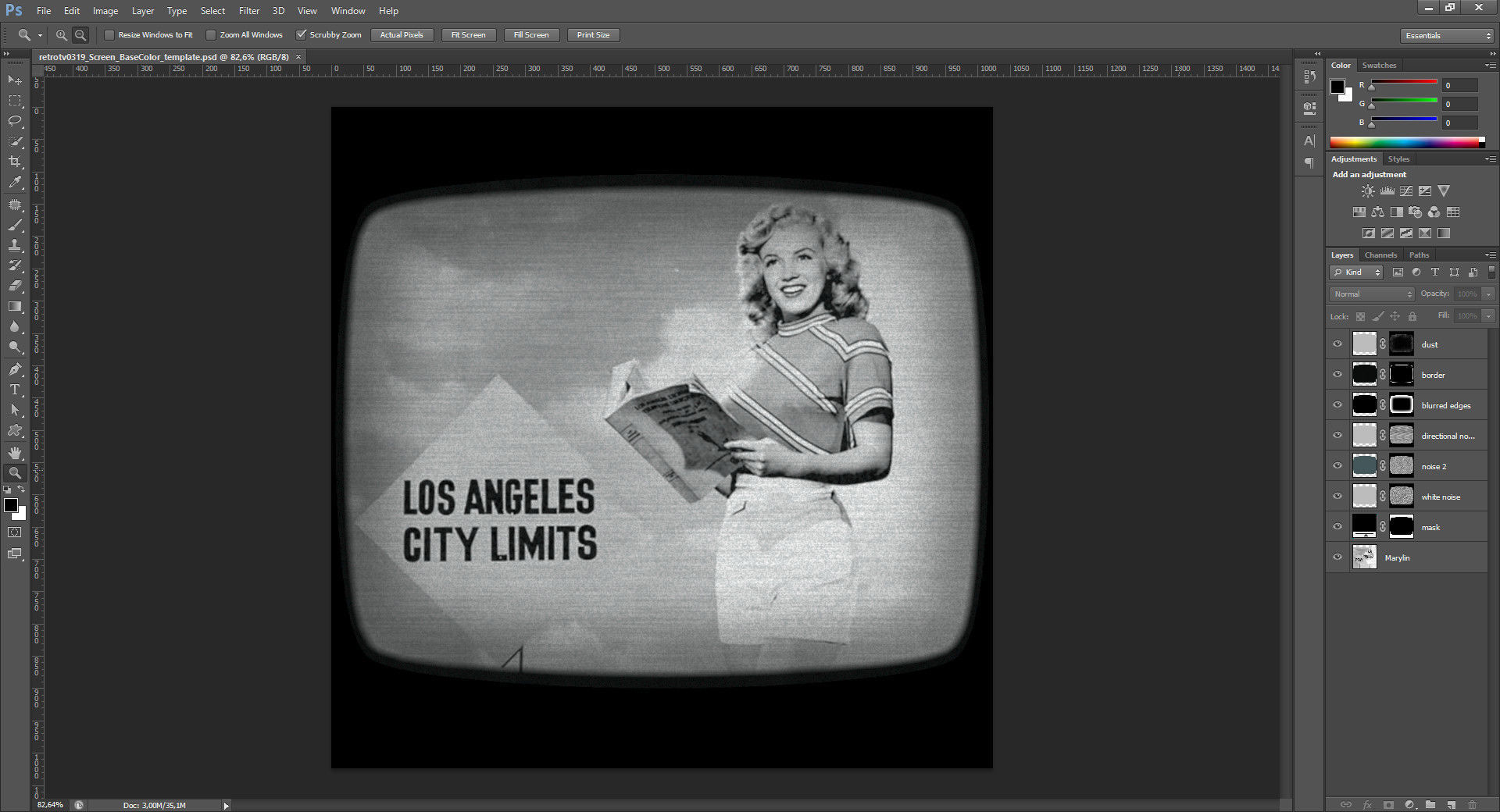Toggle Quick Mask mode
This screenshot has height=812, width=1500.
point(15,532)
